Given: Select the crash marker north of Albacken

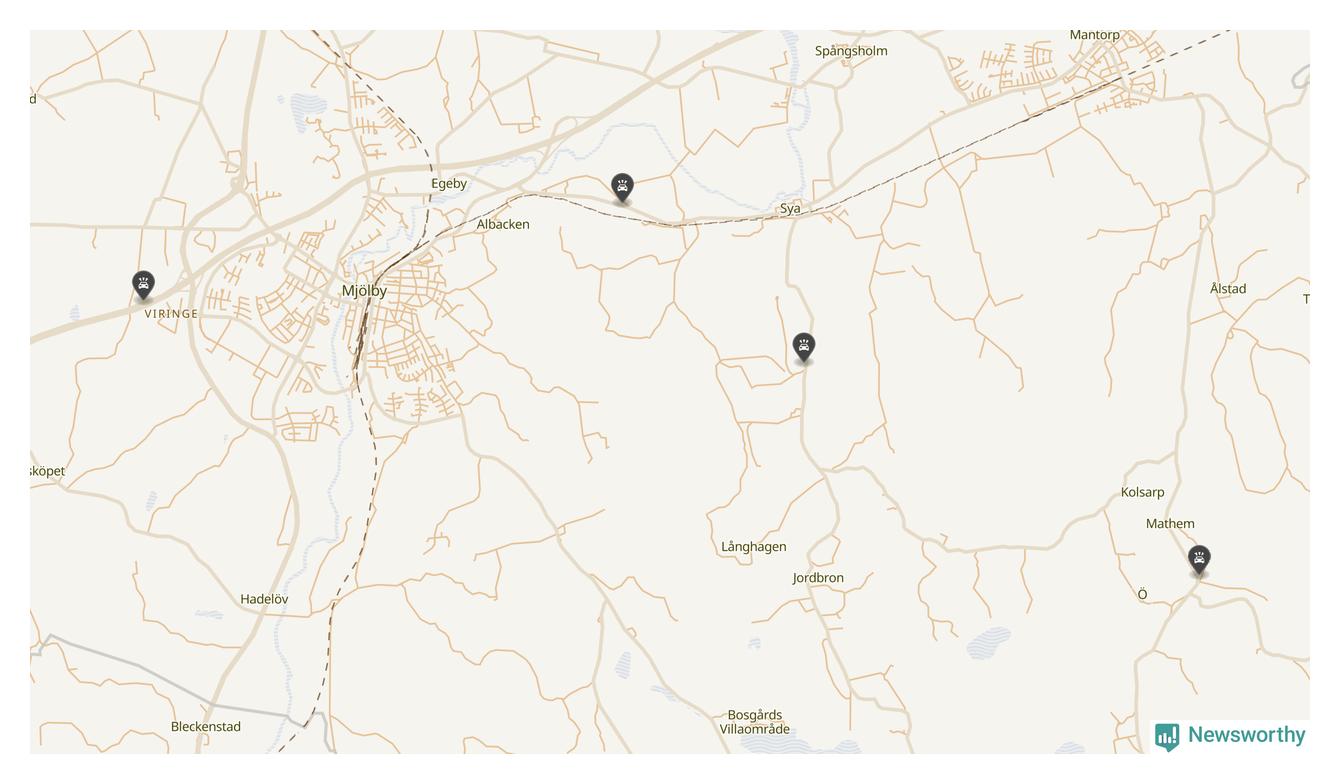Looking at the screenshot, I should (622, 187).
